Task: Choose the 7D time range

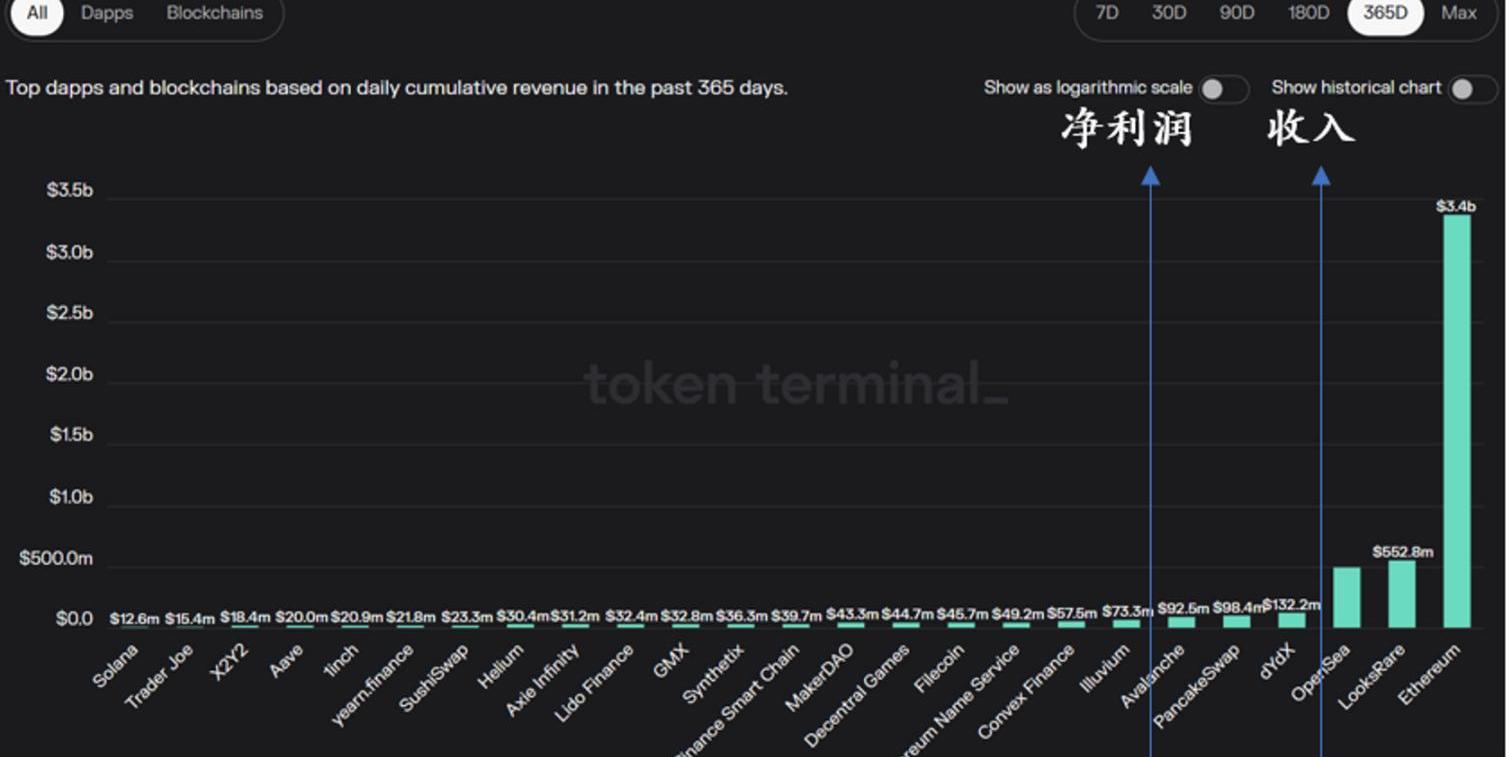Action: [1107, 14]
